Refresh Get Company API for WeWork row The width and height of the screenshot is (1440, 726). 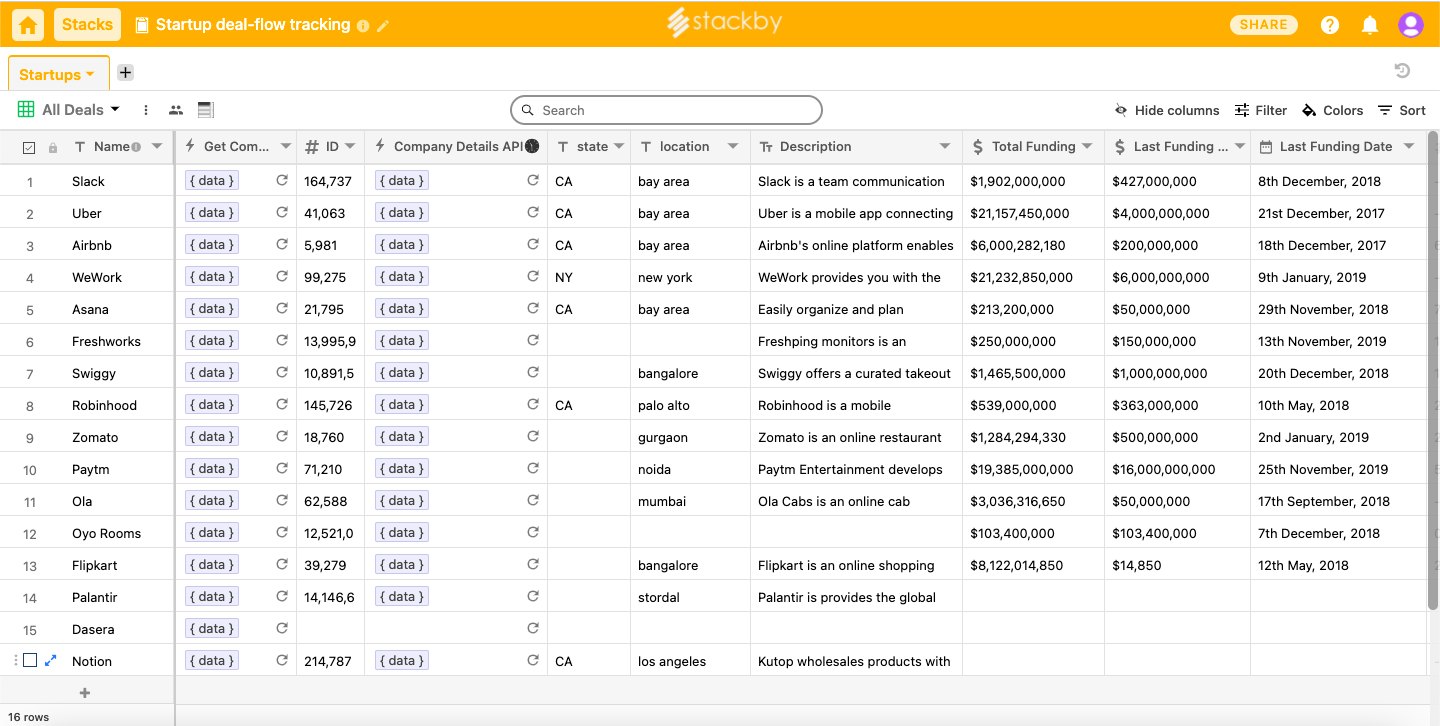point(282,277)
